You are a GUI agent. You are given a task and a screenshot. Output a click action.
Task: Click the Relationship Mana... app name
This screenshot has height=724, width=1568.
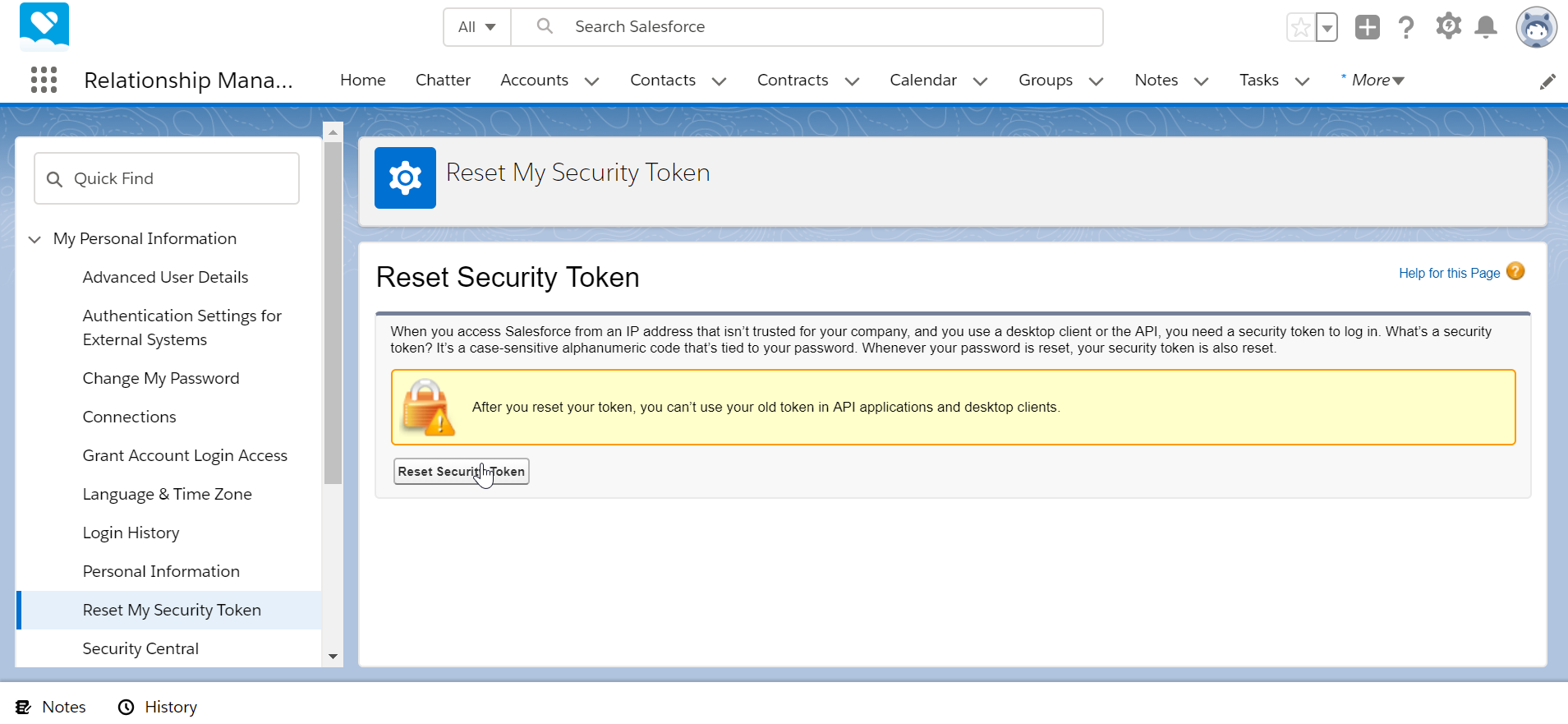[188, 80]
